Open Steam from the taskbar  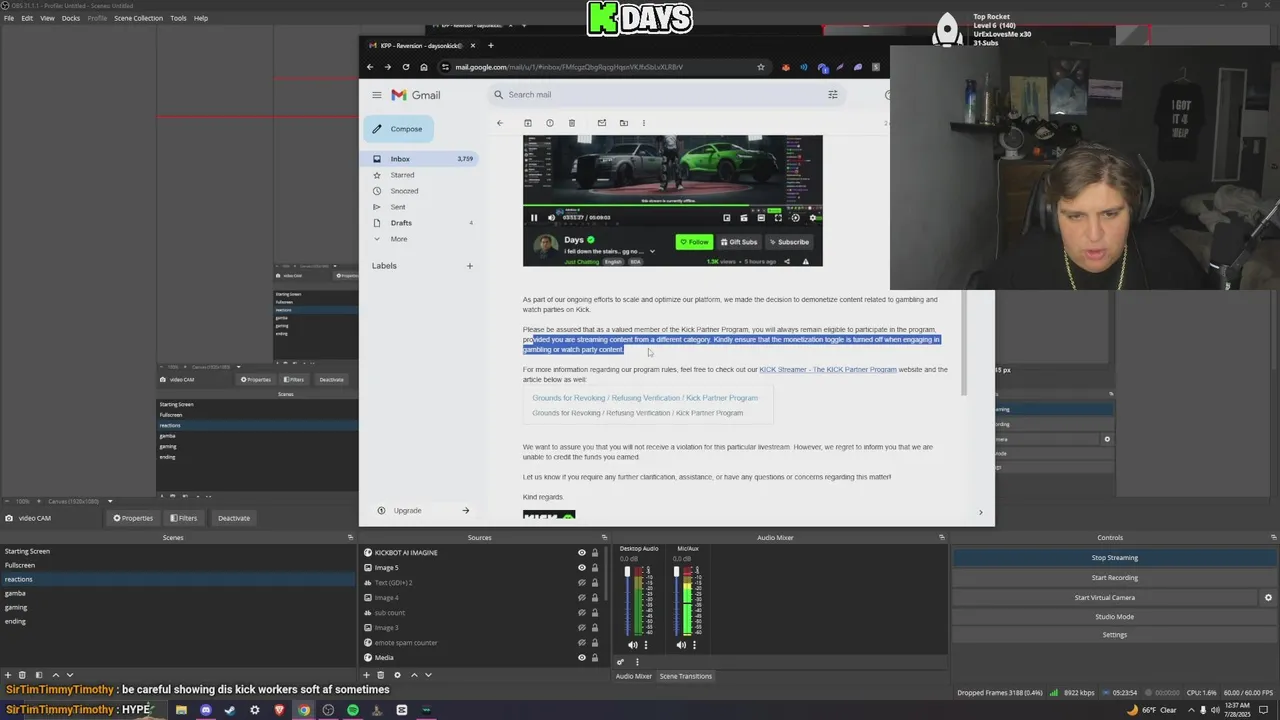[x=230, y=710]
